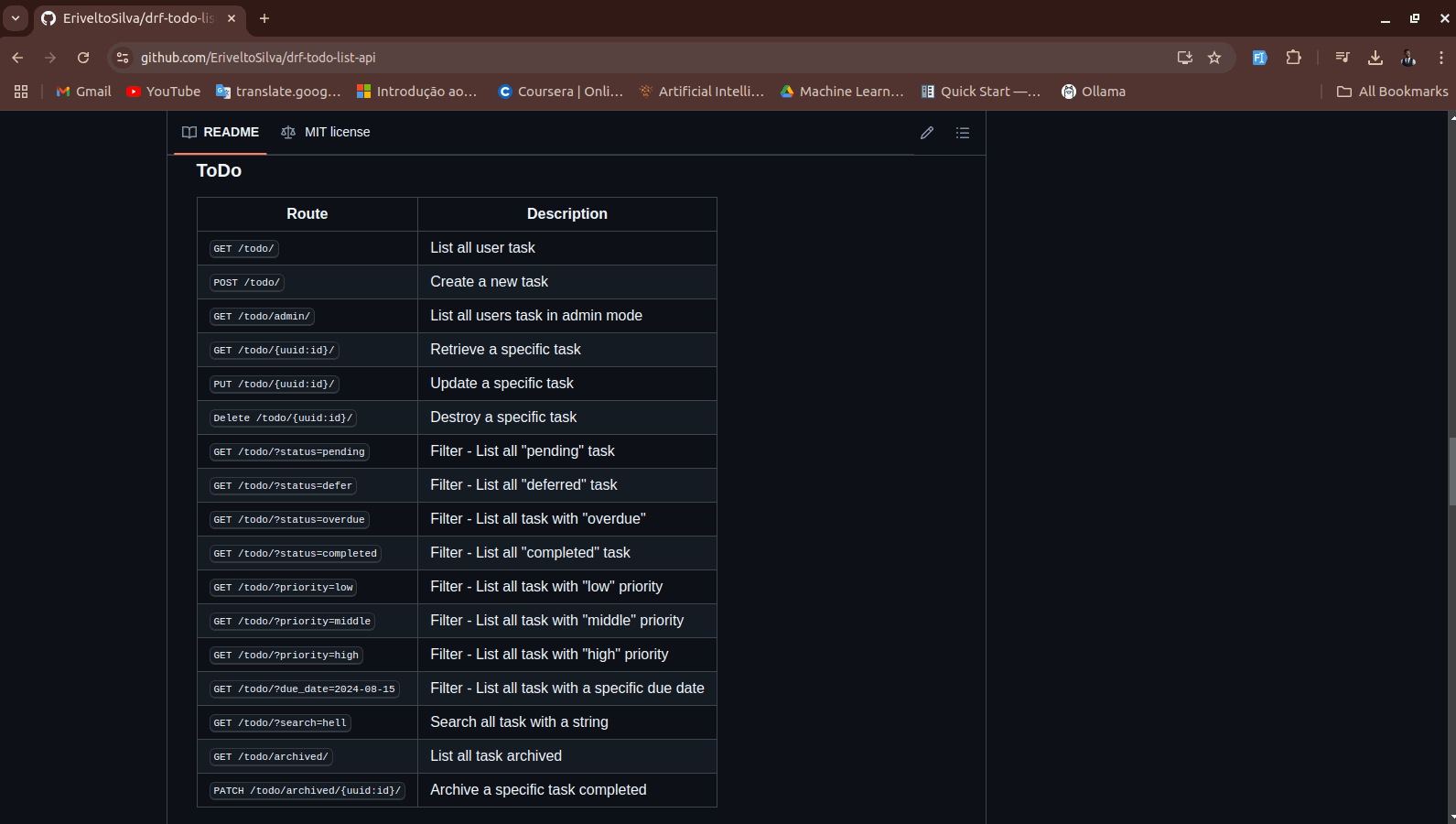
Task: Open the apps grid in bookmarks bar
Action: click(21, 92)
